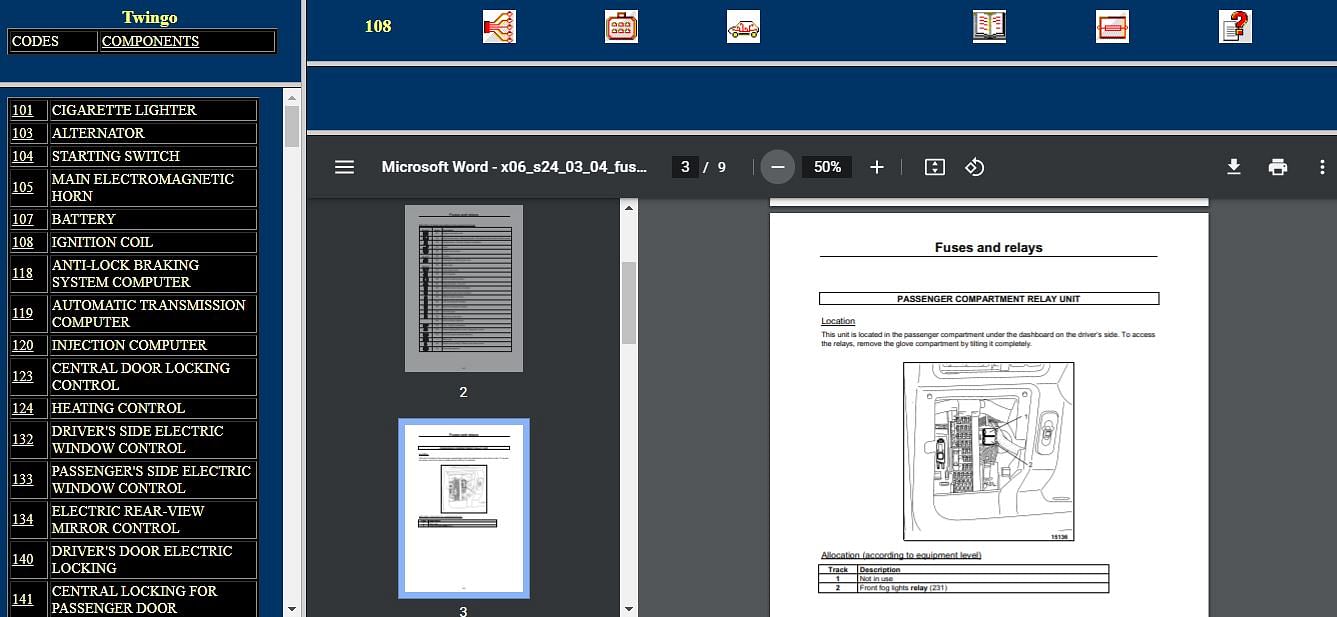Open the help document question mark icon
Image resolution: width=1337 pixels, height=617 pixels.
(x=1235, y=26)
